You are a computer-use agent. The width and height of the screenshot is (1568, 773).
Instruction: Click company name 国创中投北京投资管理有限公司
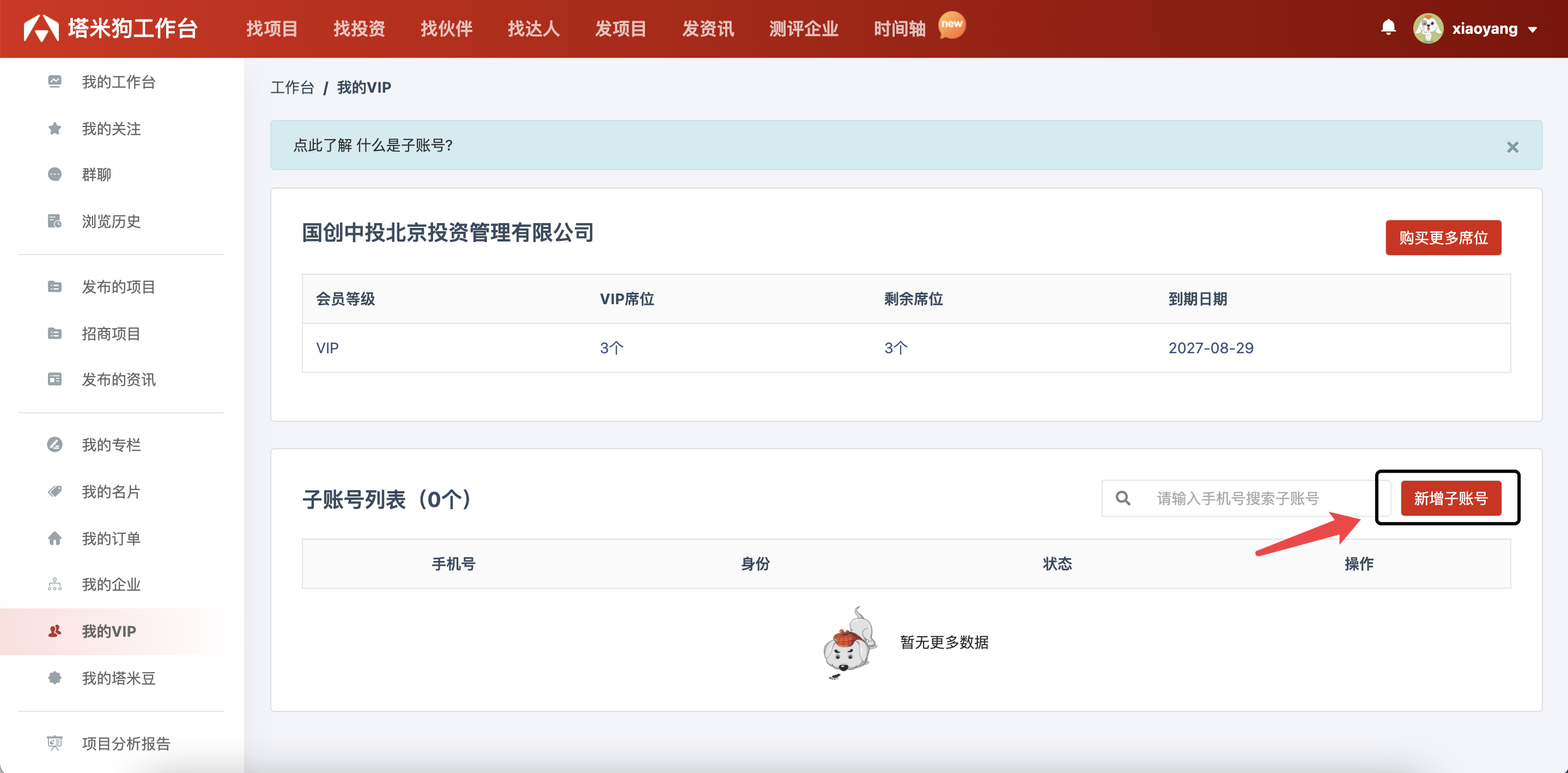click(447, 232)
